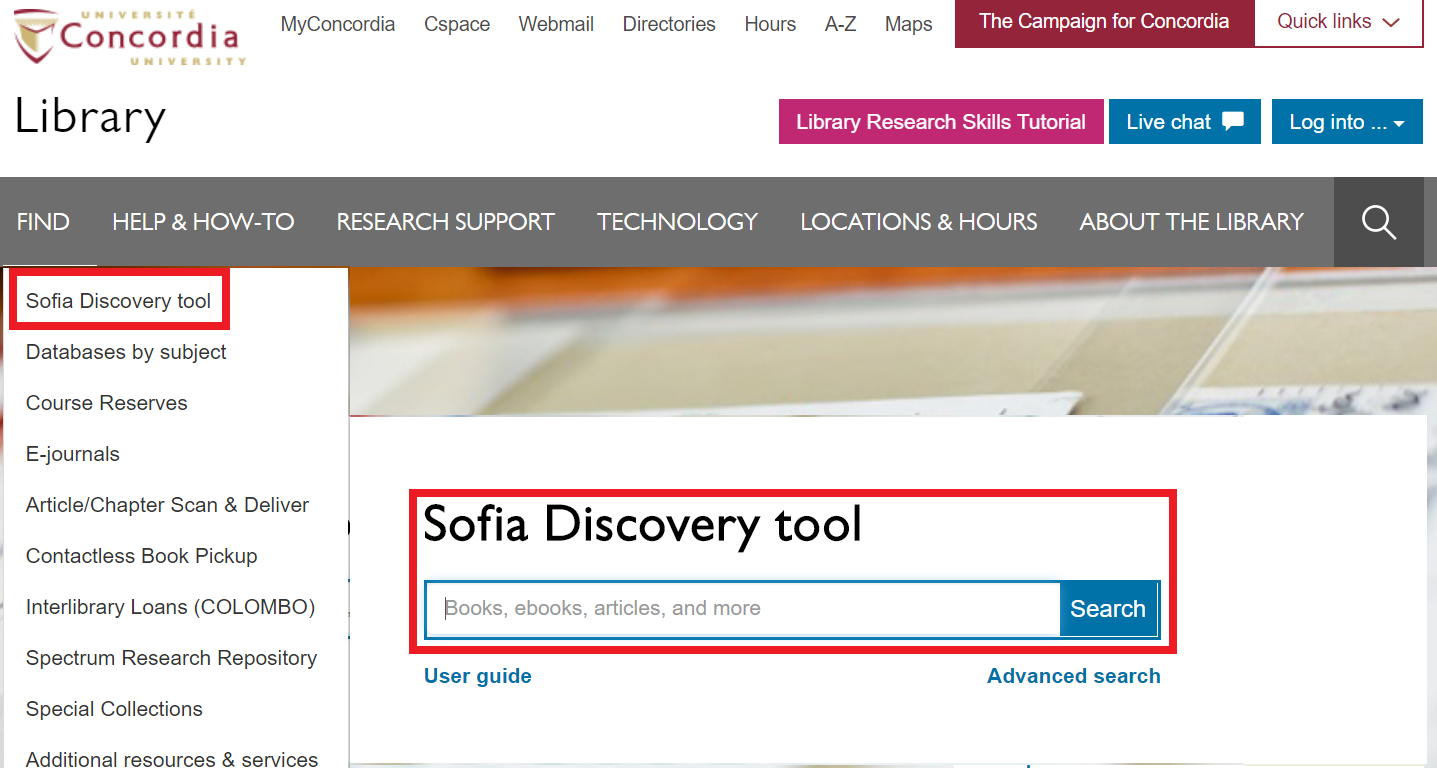1437x768 pixels.
Task: Go to Cspace
Action: [457, 24]
